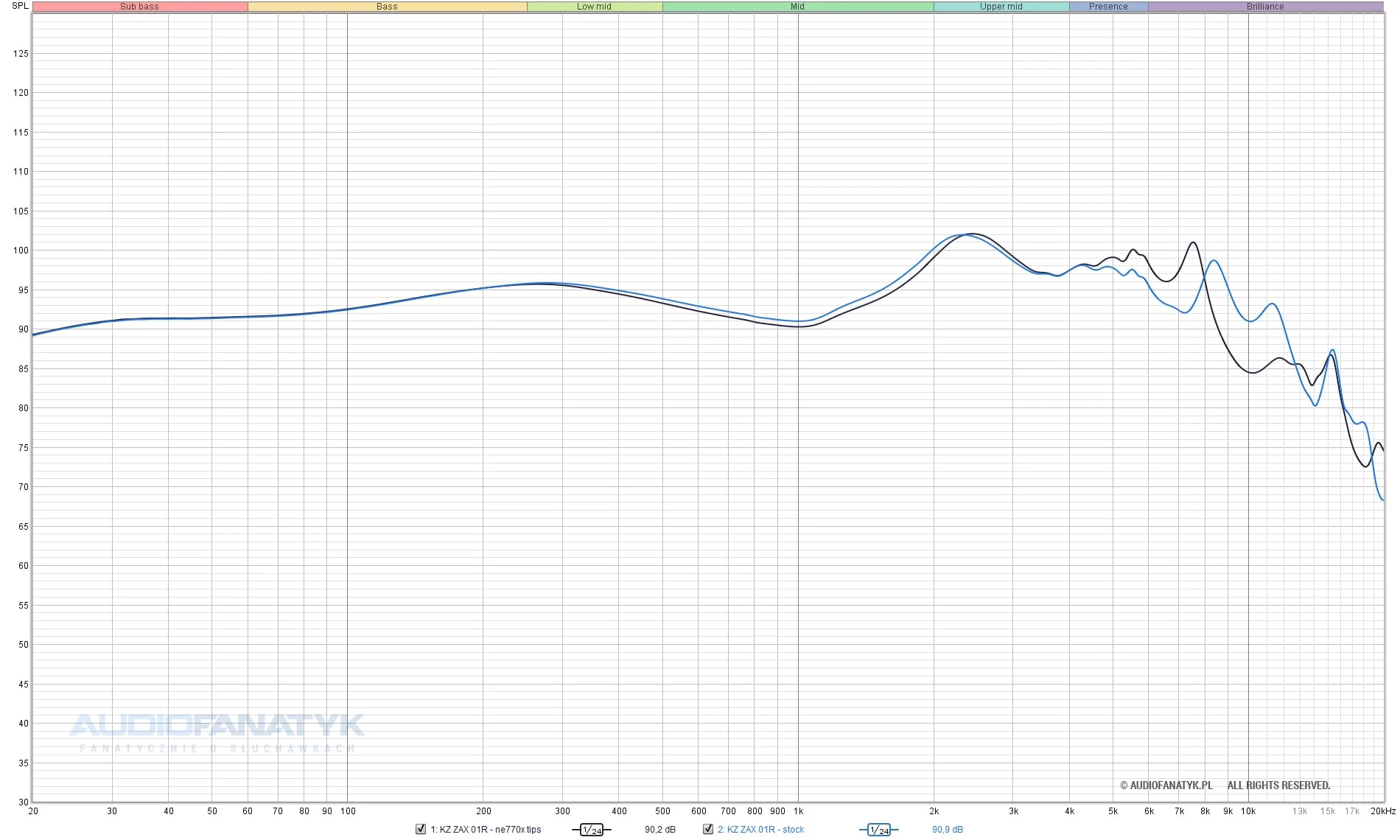Click the Mid band header
This screenshot has width=1400, height=840.
pos(798,7)
